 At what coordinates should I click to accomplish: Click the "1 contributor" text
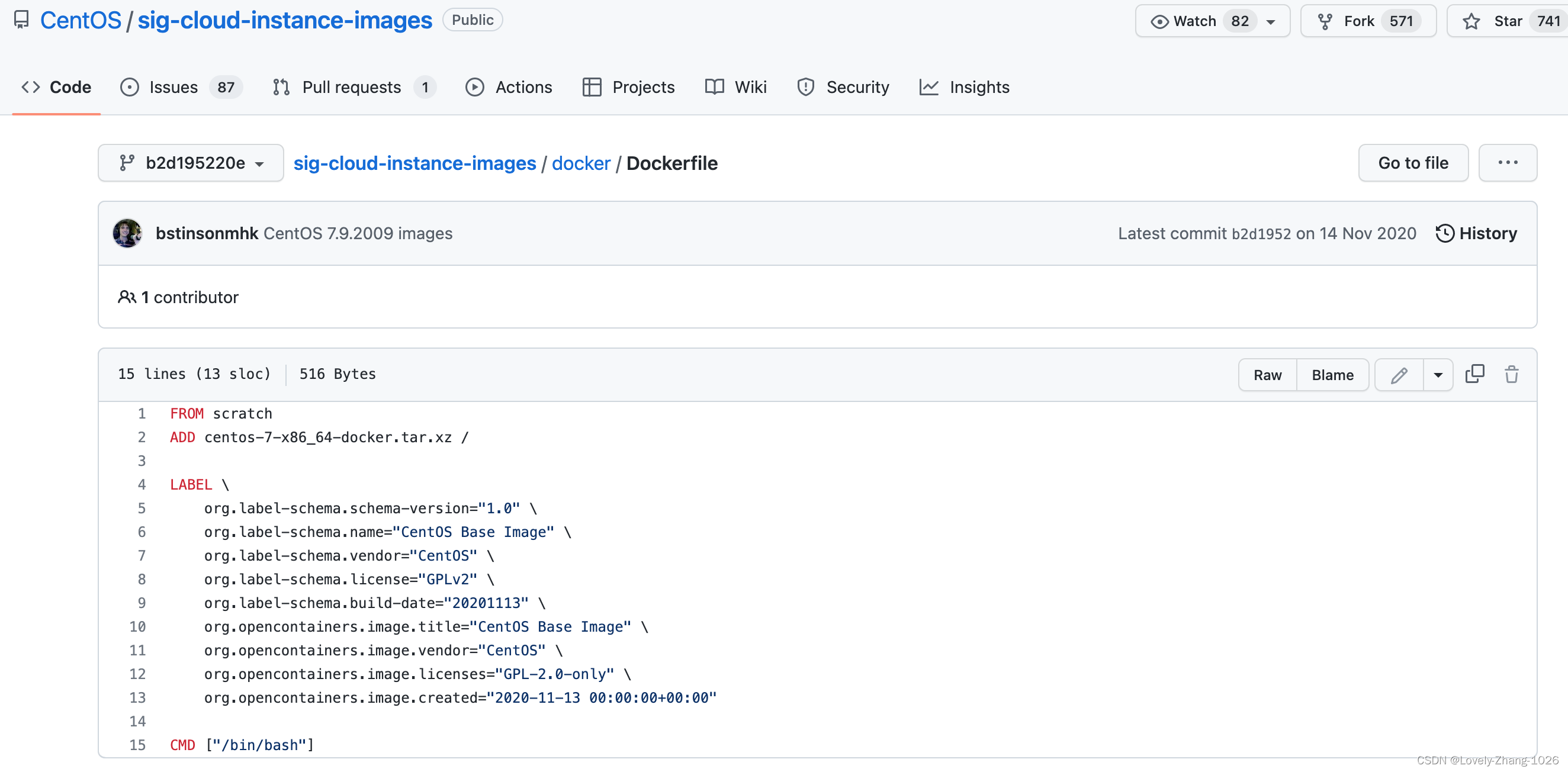189,297
